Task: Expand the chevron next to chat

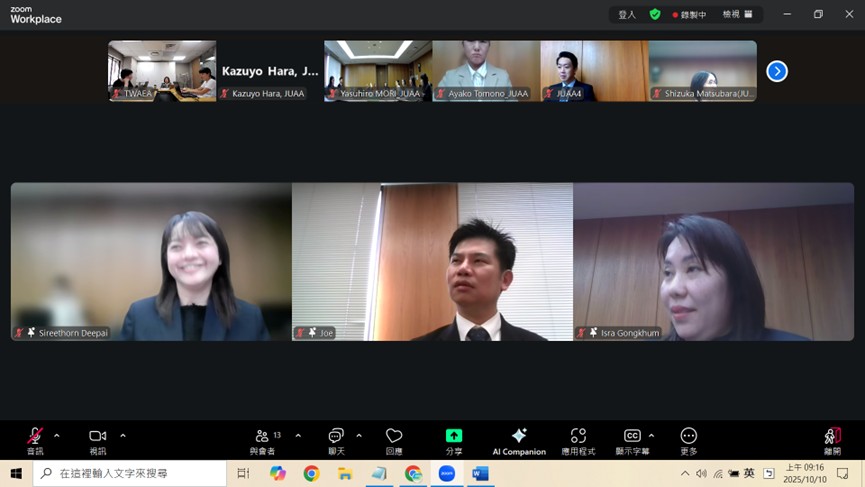Action: [x=359, y=436]
